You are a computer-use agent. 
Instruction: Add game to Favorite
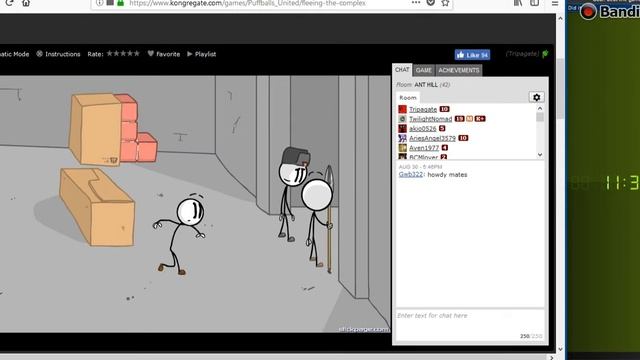click(164, 54)
